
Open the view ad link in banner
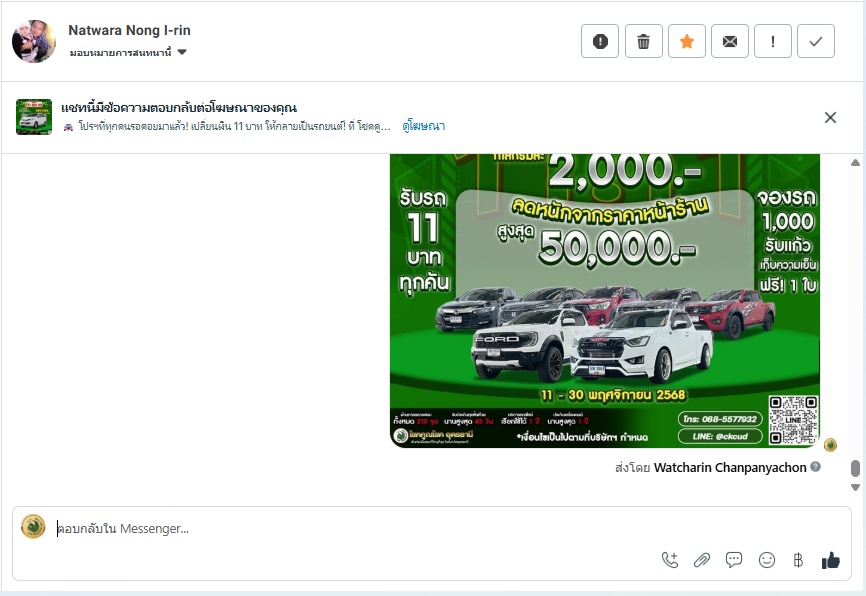(x=424, y=126)
